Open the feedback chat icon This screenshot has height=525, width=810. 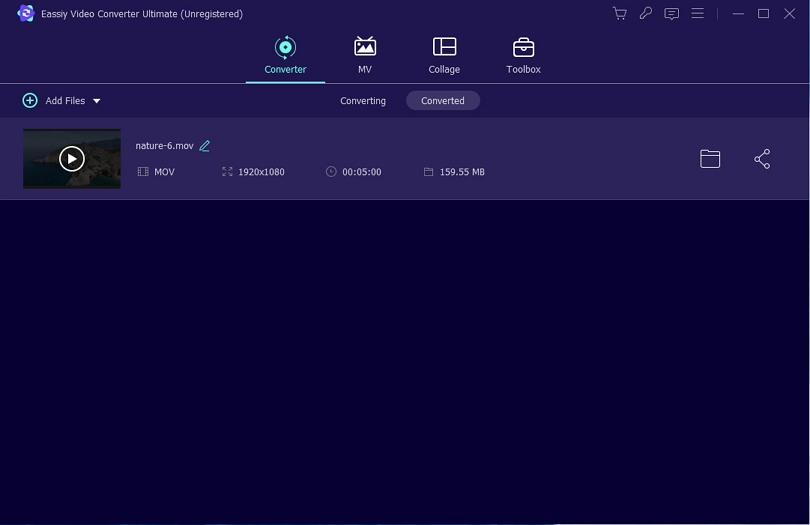[x=671, y=13]
